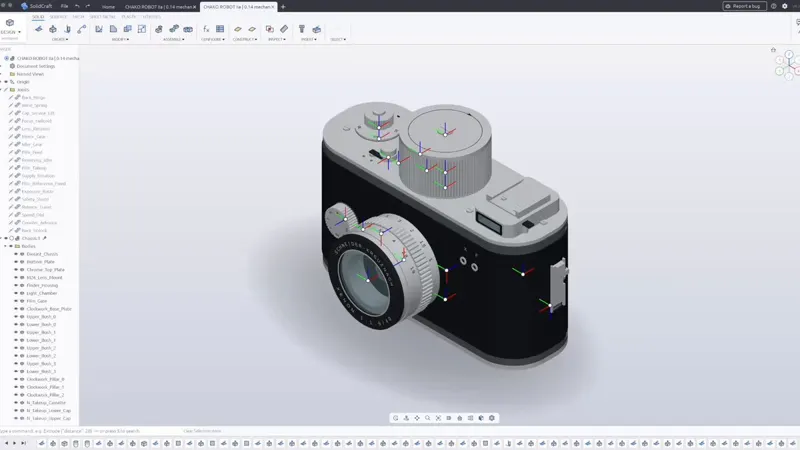The width and height of the screenshot is (800, 450).
Task: Choose the first icon in Modify group
Action: 99,29
